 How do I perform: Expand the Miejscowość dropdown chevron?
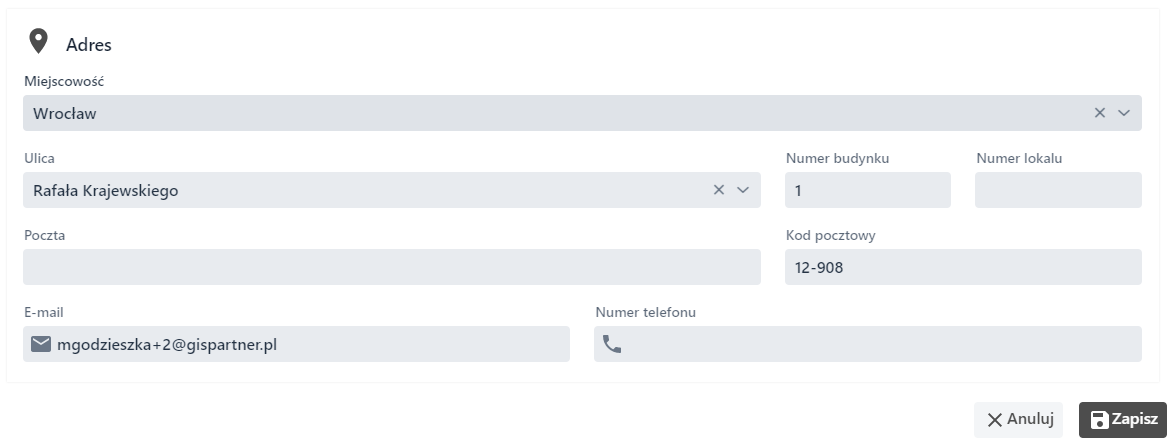(x=1124, y=113)
